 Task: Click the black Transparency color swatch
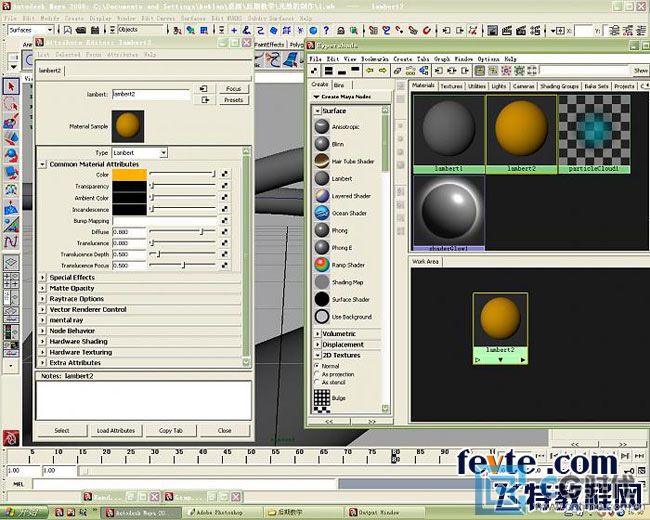tap(129, 186)
